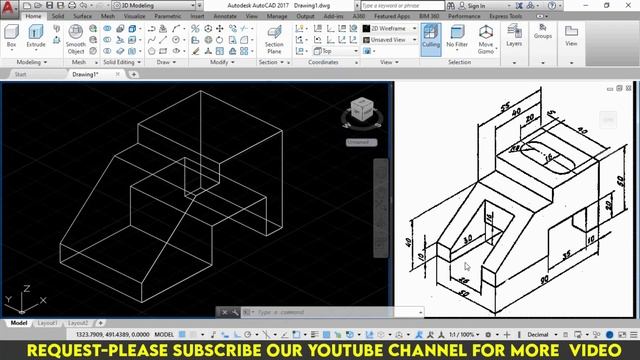640x360 pixels.
Task: Select the Circle tool in Draw panel
Action: tap(176, 40)
